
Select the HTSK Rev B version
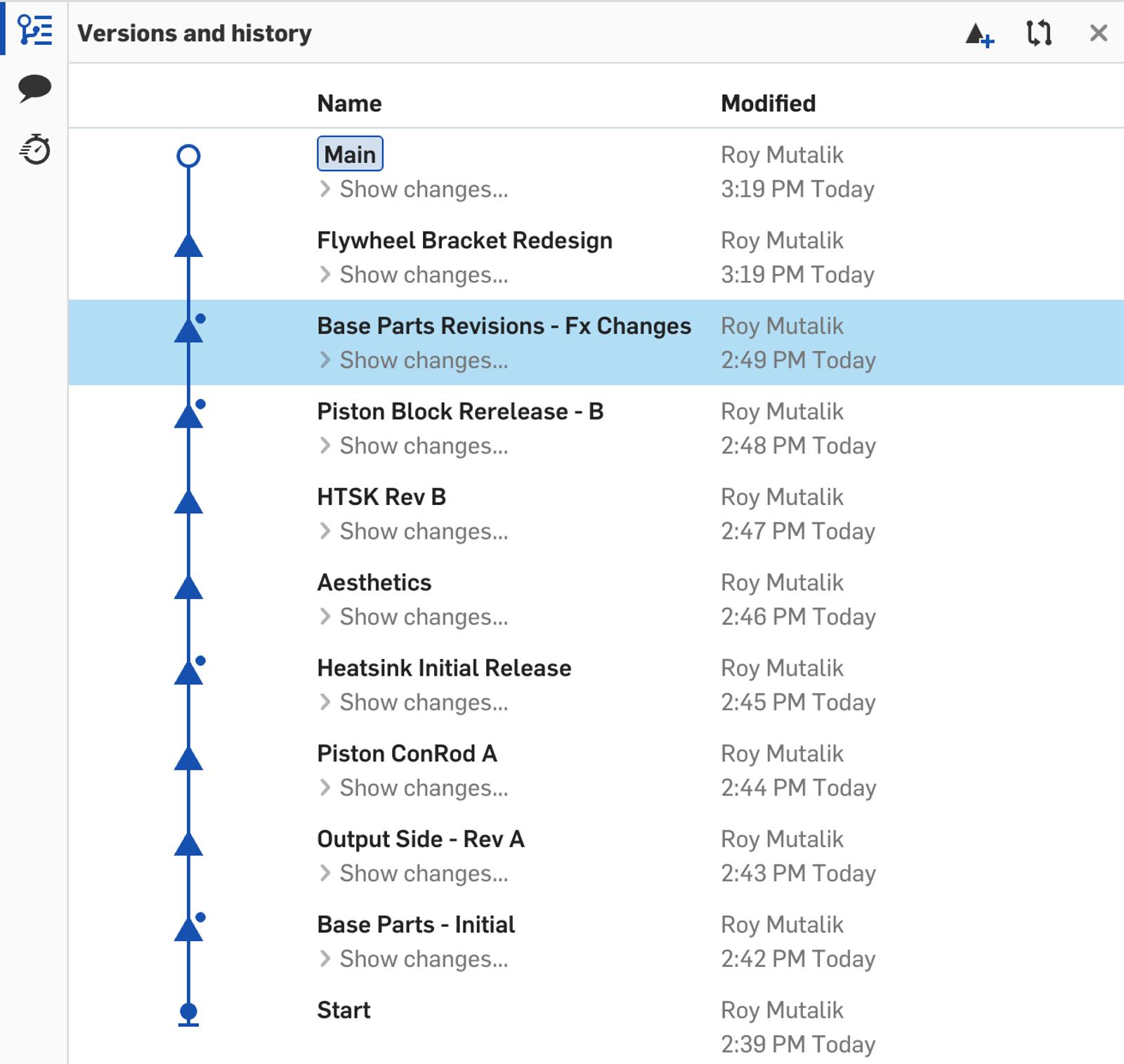coord(381,497)
